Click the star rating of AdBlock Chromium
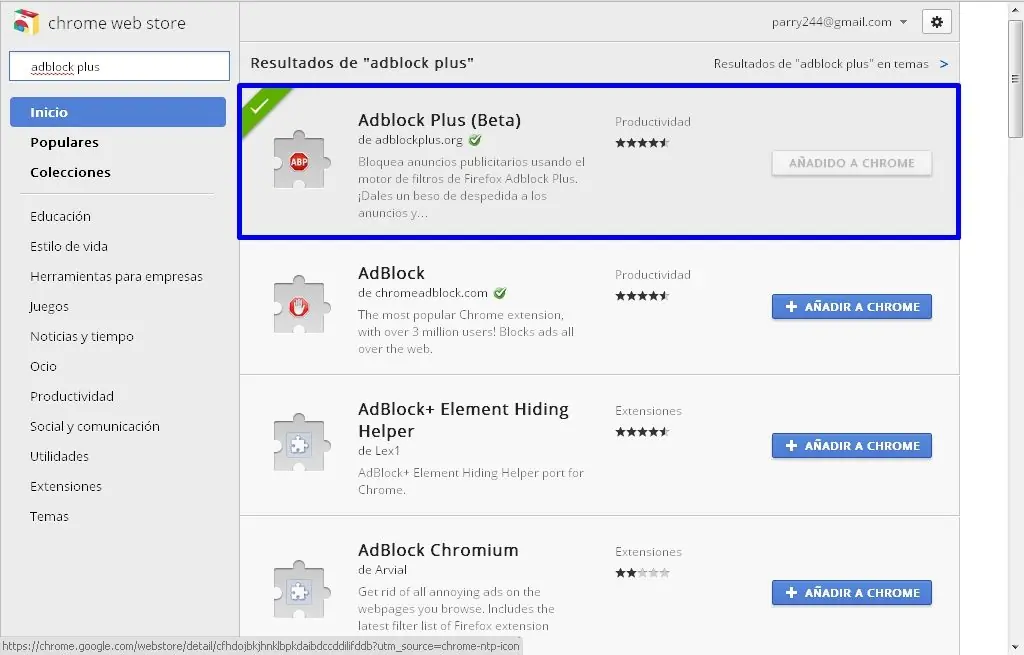 pyautogui.click(x=643, y=573)
